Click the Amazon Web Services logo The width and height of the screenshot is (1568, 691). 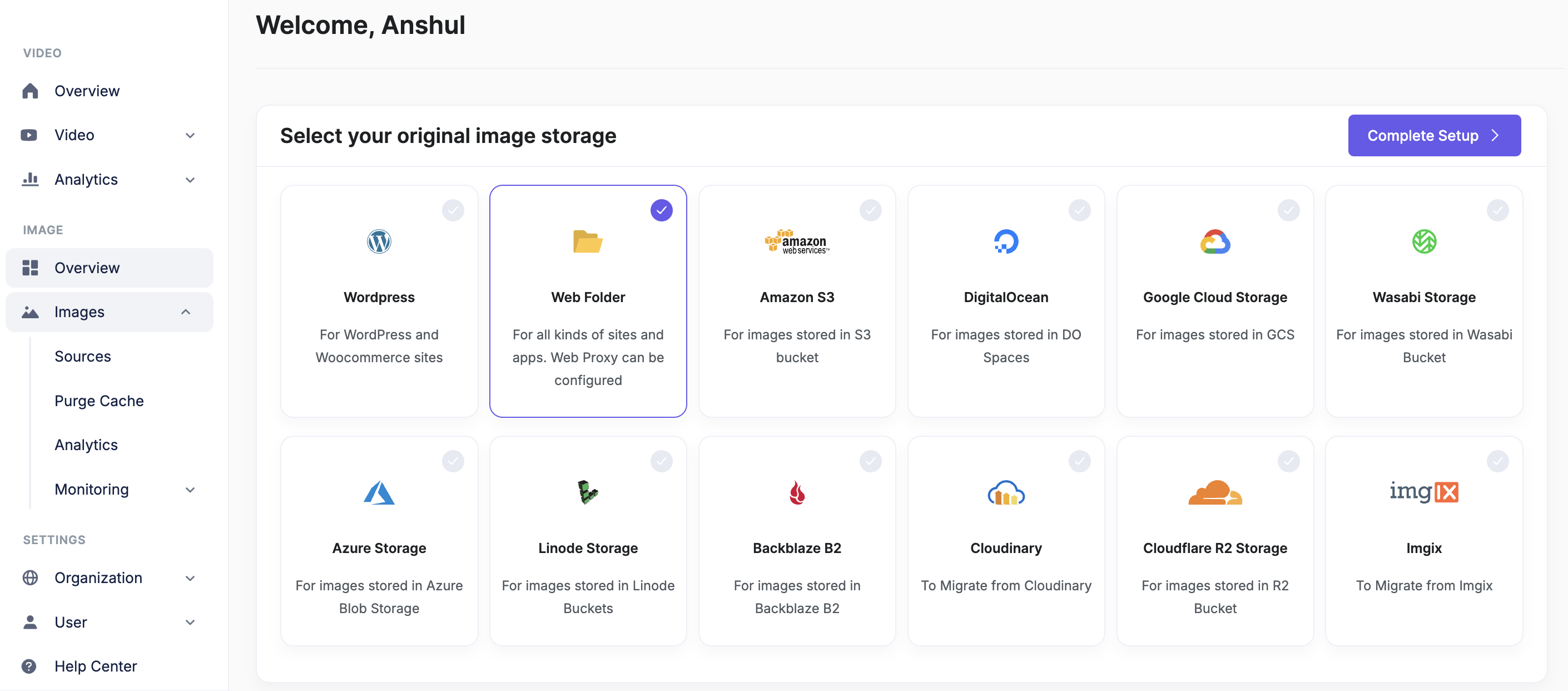click(x=797, y=241)
